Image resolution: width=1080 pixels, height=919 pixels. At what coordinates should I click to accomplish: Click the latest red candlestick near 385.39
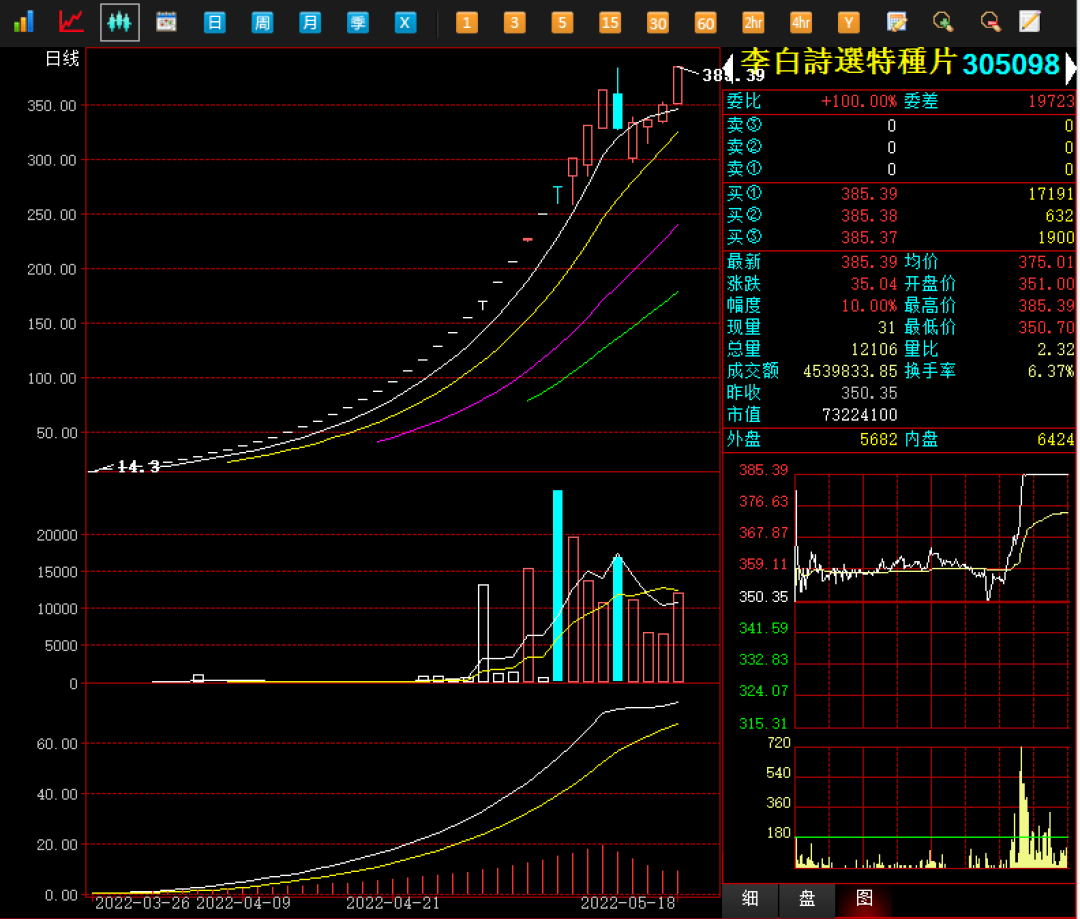coord(678,85)
